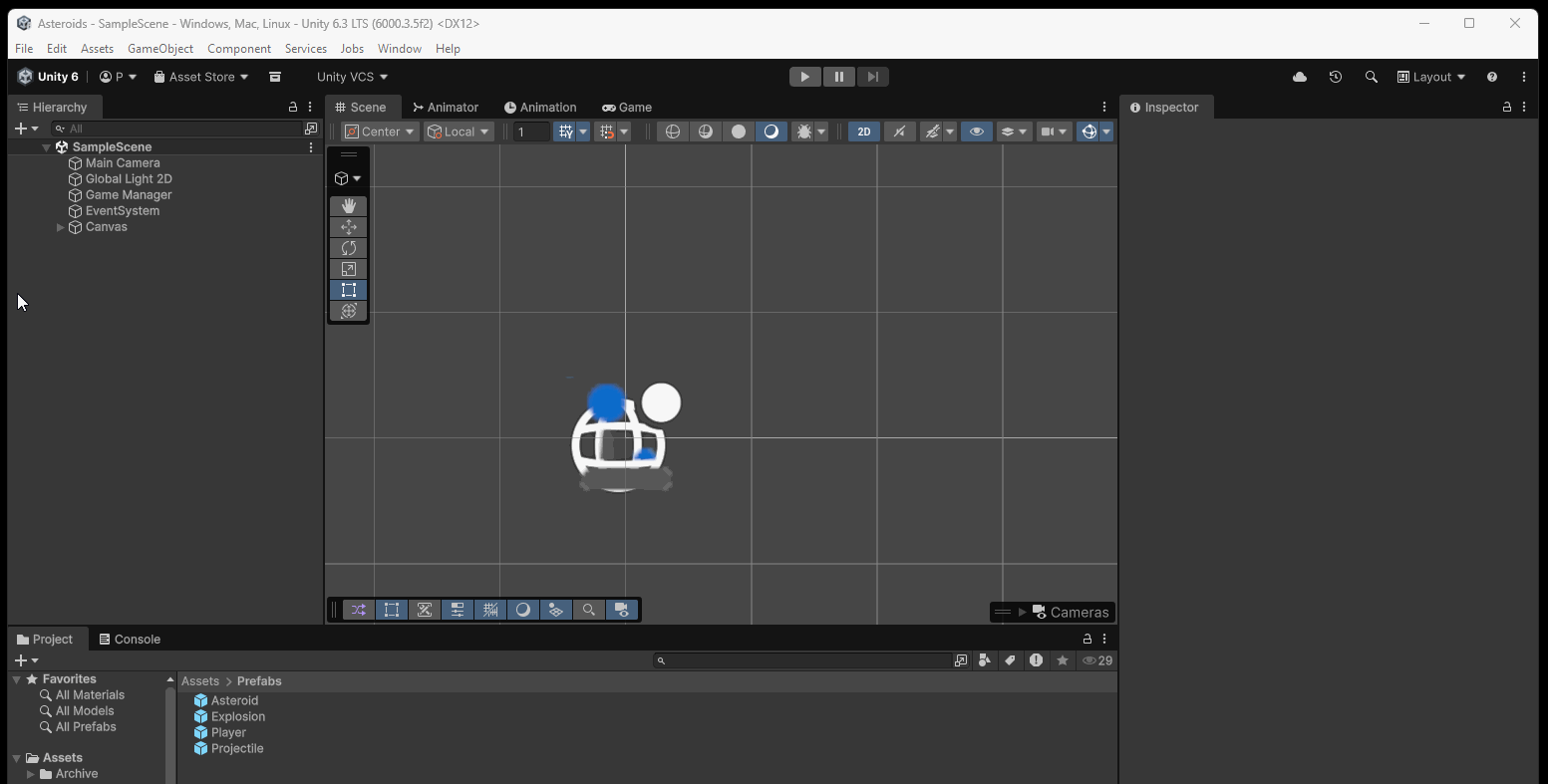
Task: Open the GameObject menu
Action: 160,48
